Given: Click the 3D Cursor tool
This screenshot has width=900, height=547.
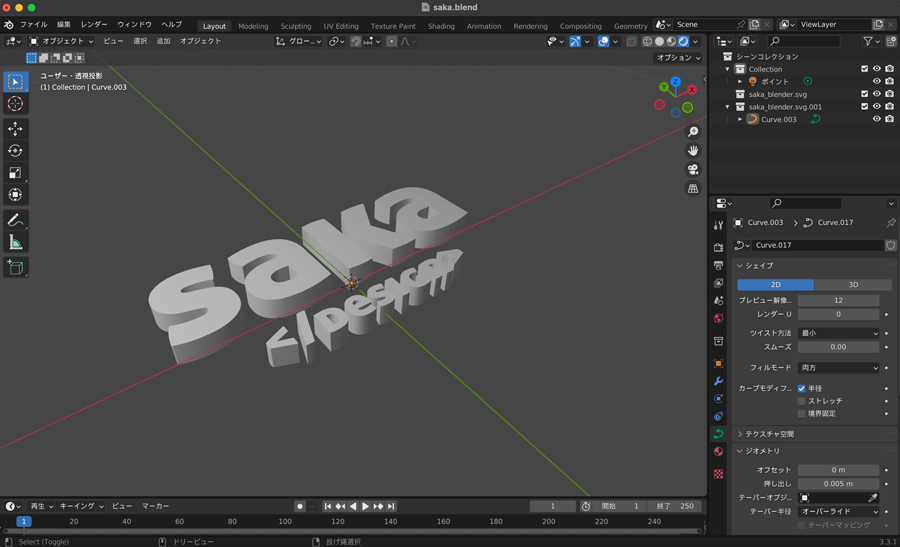Looking at the screenshot, I should 15,104.
